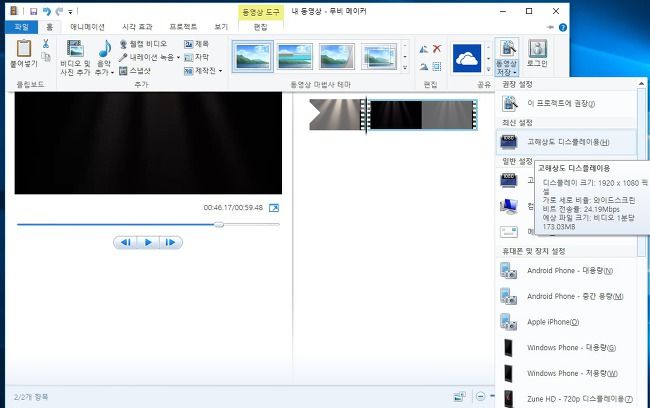This screenshot has width=650, height=408.
Task: Click the Save icon in quick access toolbar
Action: (x=34, y=11)
